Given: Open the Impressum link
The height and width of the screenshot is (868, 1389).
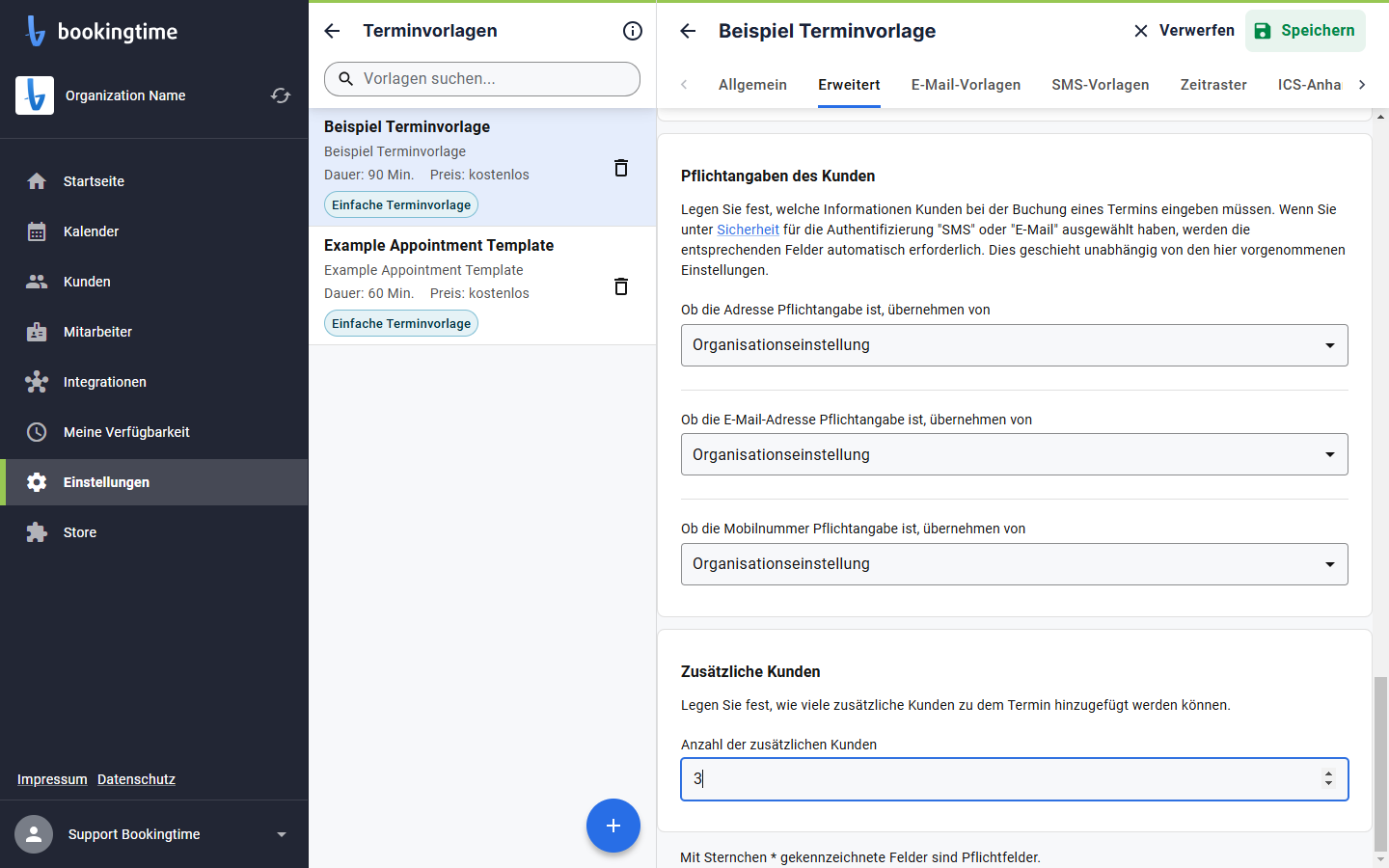Looking at the screenshot, I should 52,779.
